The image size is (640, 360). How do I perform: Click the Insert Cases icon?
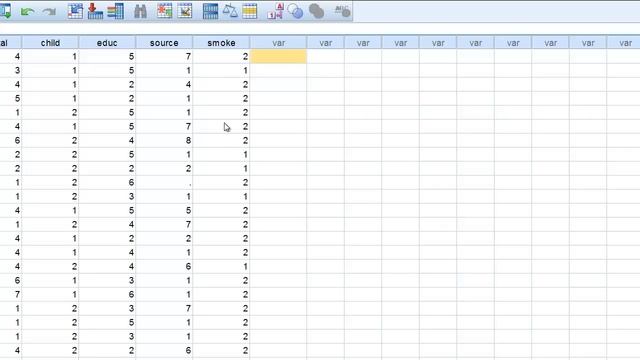tap(164, 11)
